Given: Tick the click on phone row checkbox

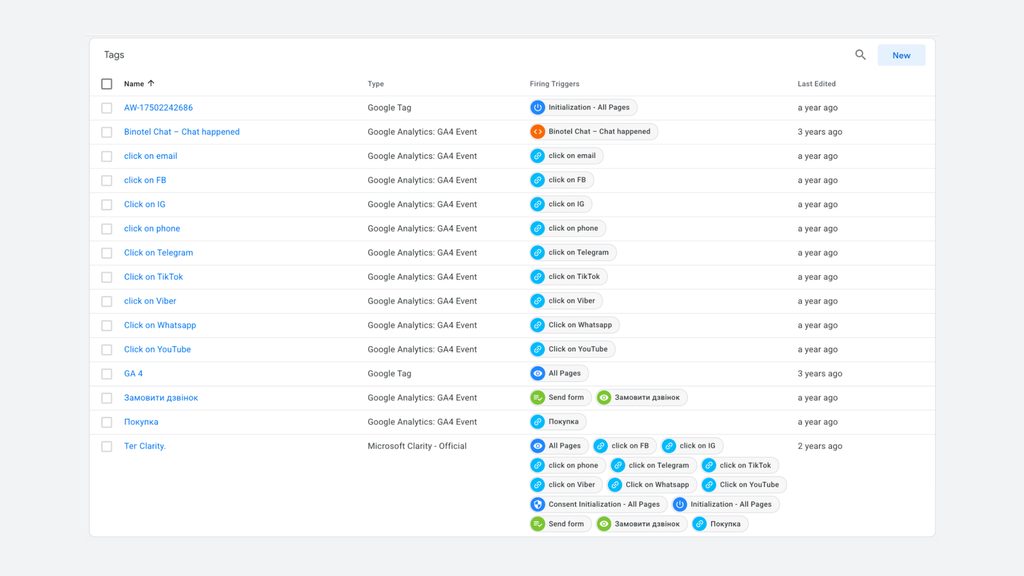Looking at the screenshot, I should point(106,229).
